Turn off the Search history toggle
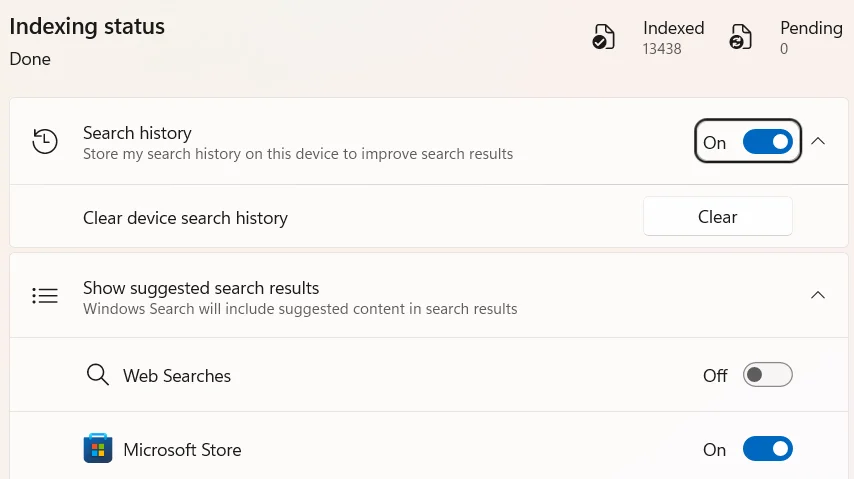The width and height of the screenshot is (854, 479). click(x=767, y=142)
